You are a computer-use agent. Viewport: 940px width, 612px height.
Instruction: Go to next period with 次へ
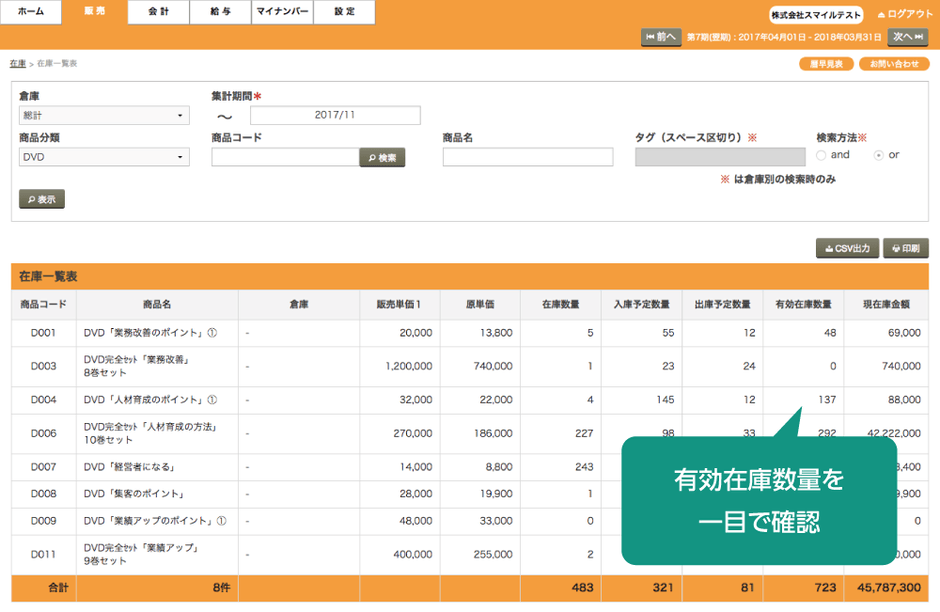(908, 37)
